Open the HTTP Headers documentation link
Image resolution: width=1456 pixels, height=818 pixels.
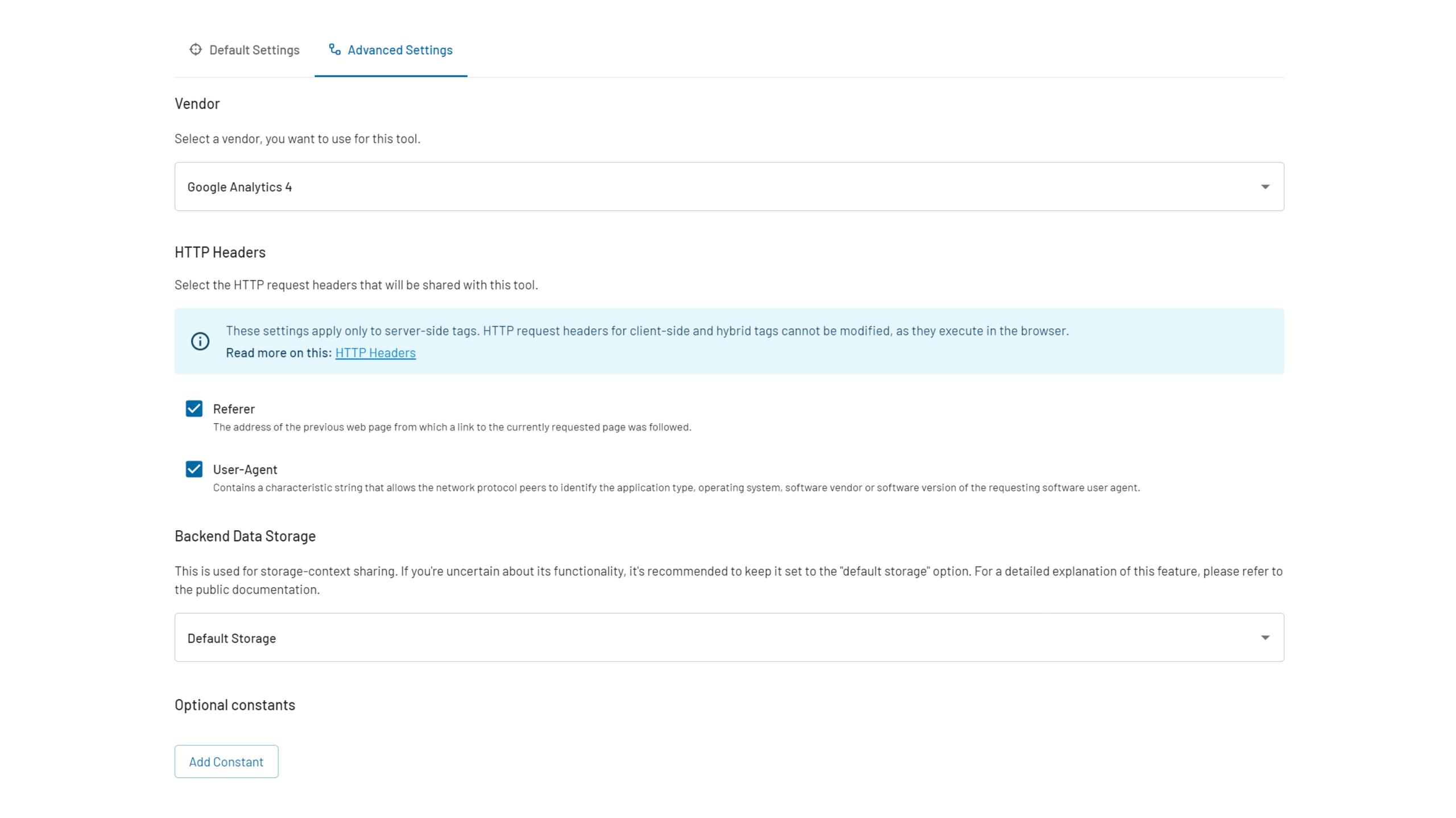coord(375,353)
